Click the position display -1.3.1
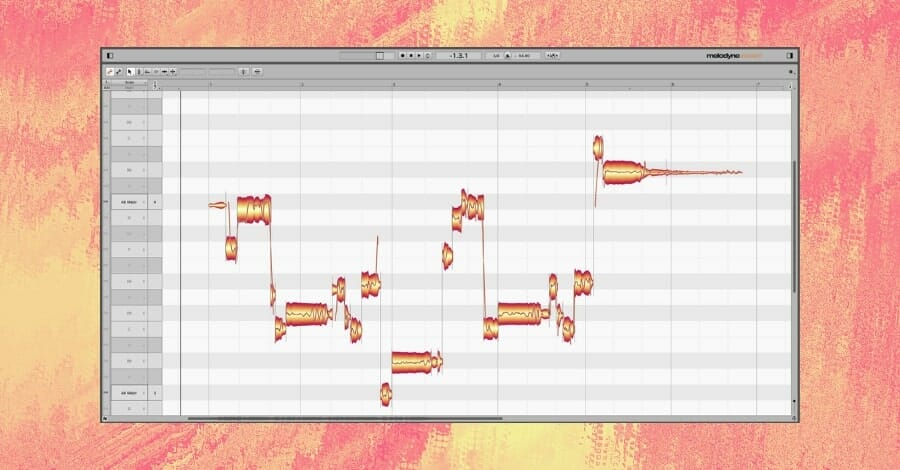This screenshot has height=470, width=900. point(458,56)
